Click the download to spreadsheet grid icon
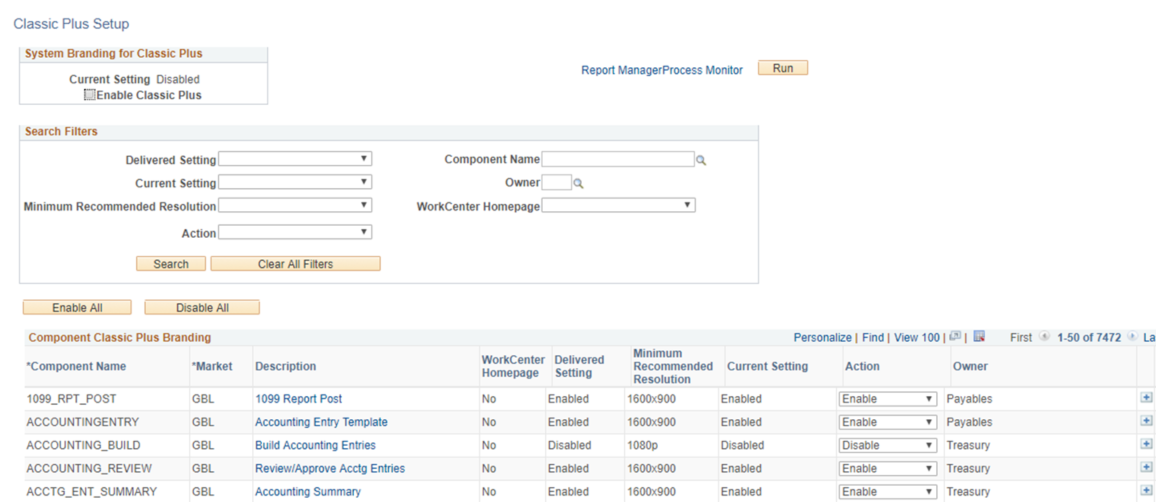This screenshot has width=1156, height=502. [x=979, y=337]
